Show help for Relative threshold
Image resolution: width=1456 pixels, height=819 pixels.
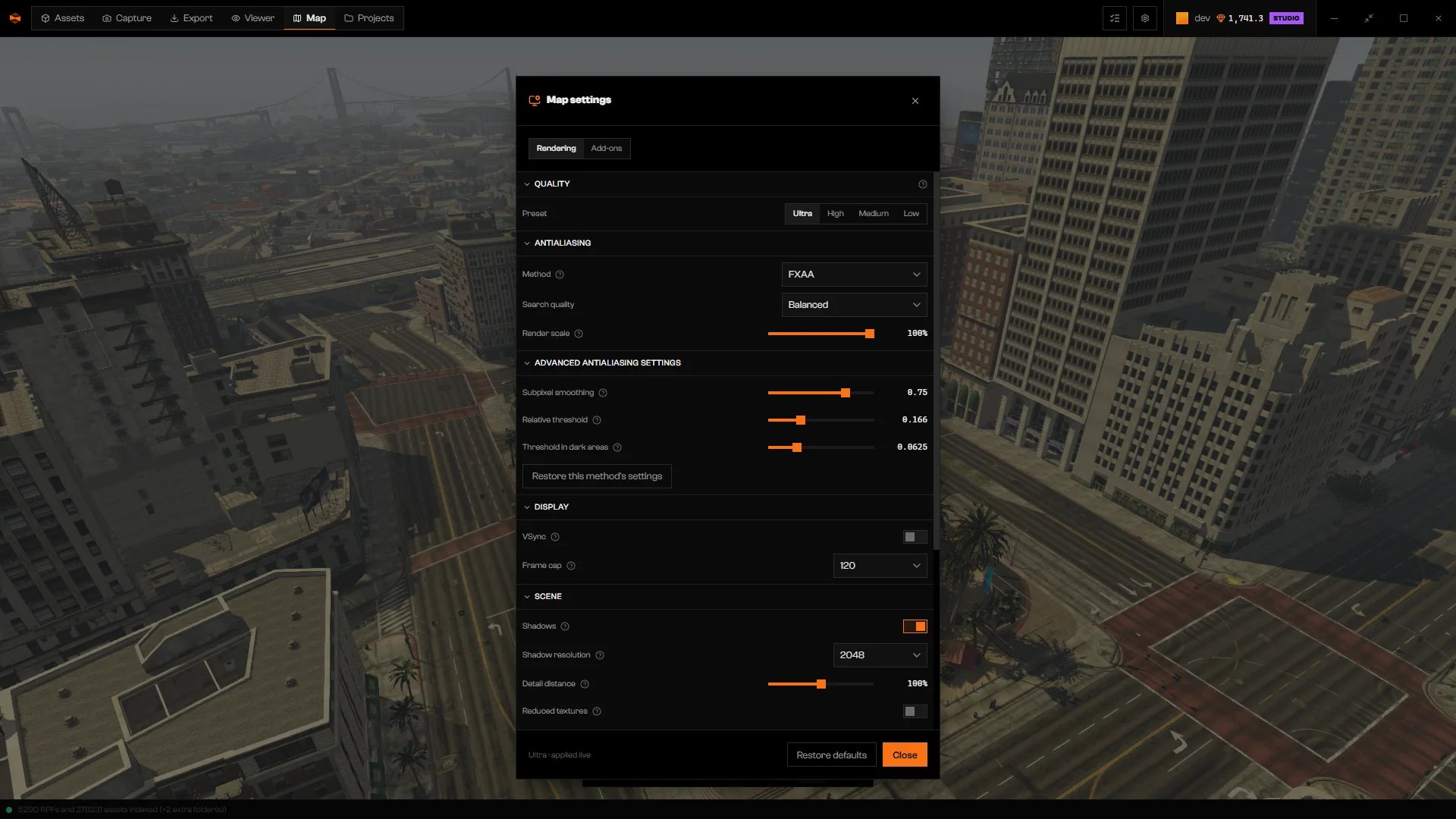(597, 420)
